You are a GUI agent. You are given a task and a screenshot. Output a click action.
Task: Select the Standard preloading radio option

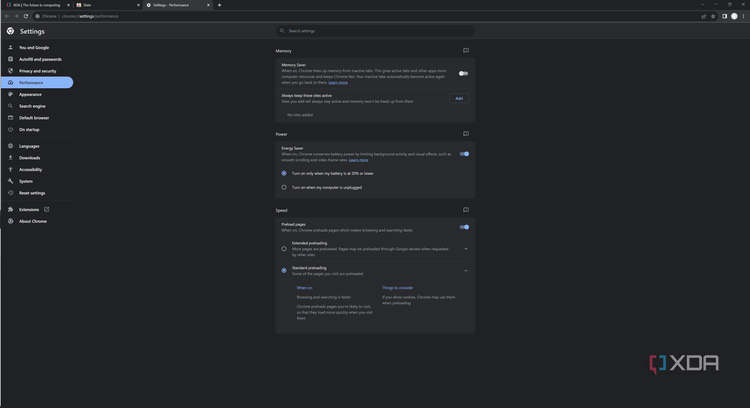click(x=284, y=271)
